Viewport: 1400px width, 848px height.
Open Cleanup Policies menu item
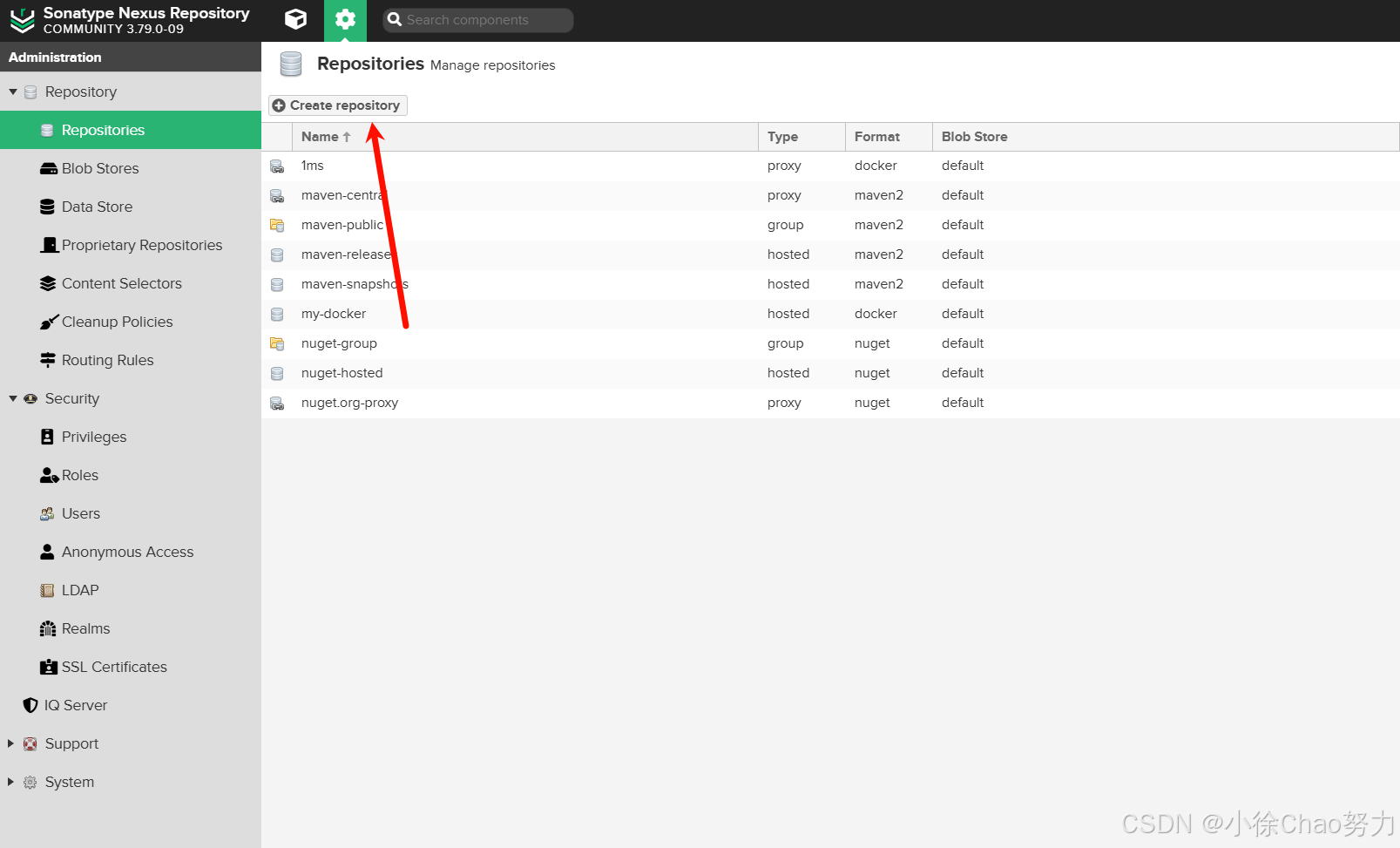point(131,322)
